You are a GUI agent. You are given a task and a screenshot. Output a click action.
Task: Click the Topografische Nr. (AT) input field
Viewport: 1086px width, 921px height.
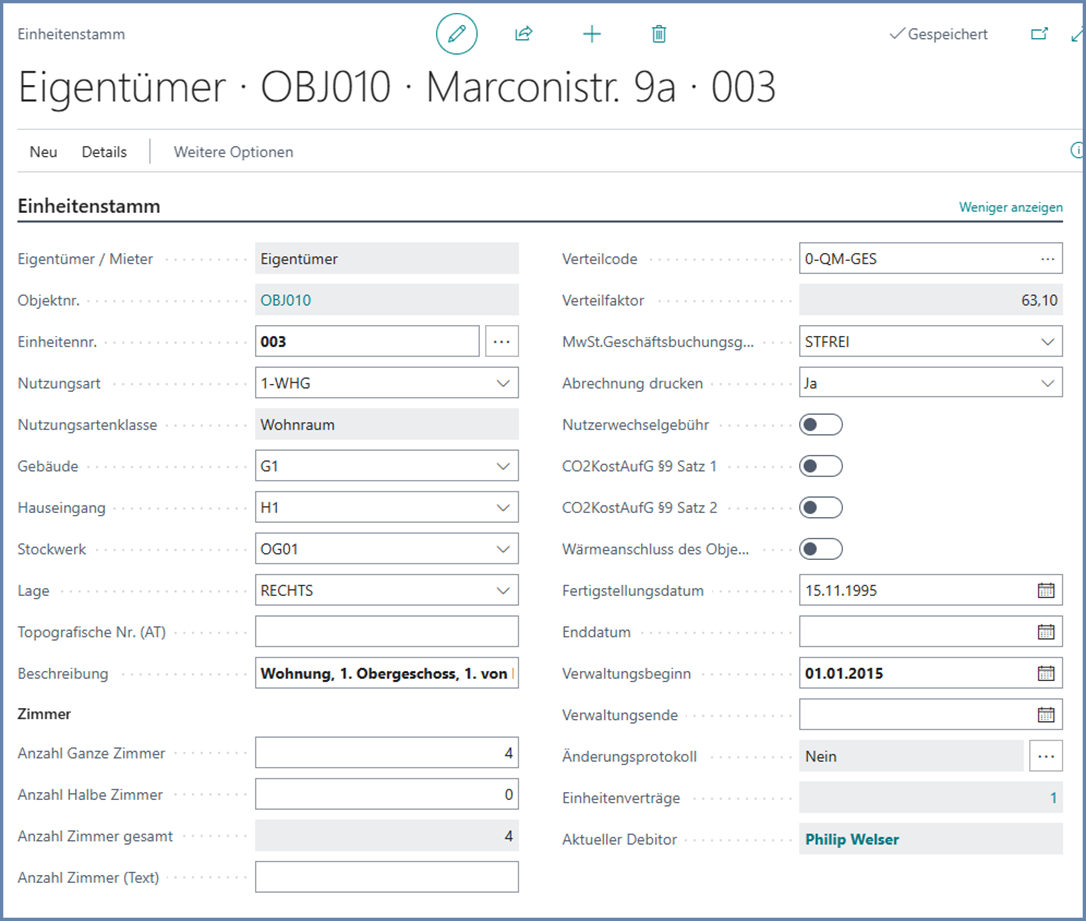tap(386, 632)
